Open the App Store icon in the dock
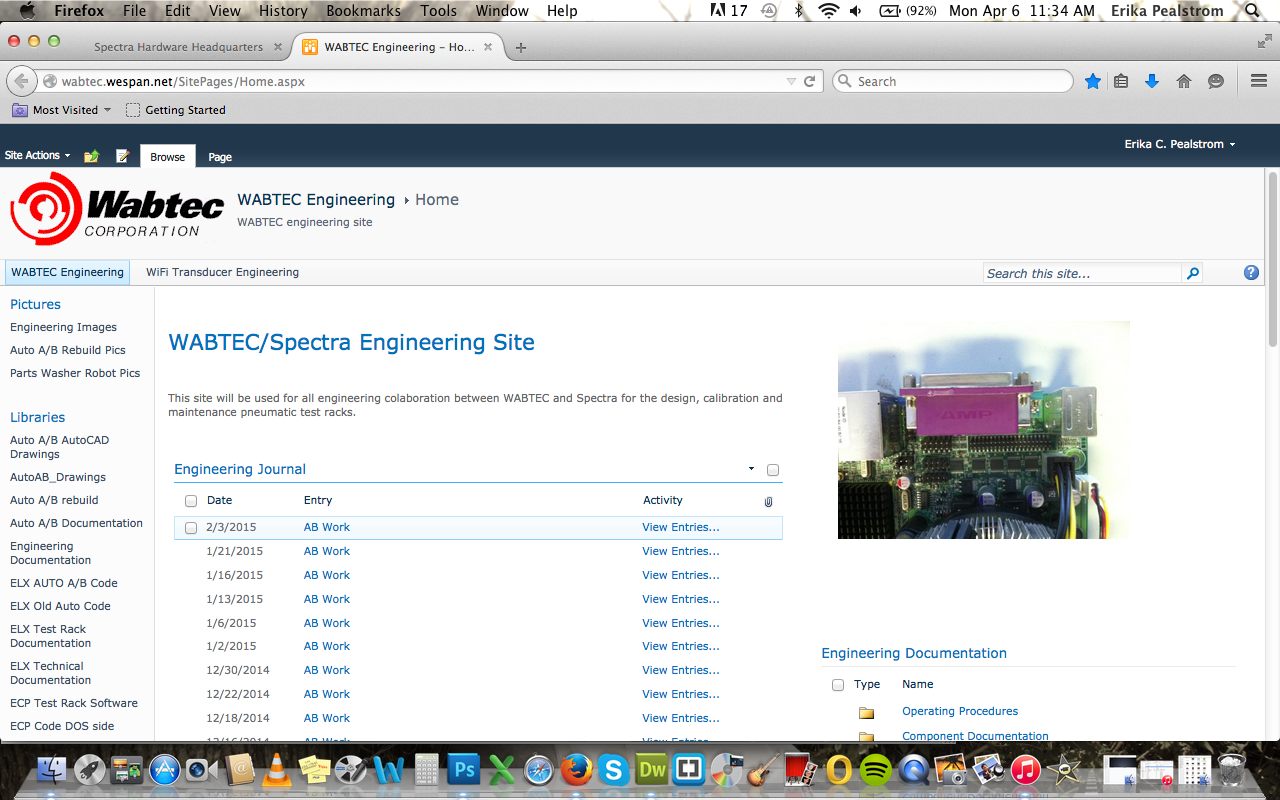This screenshot has height=800, width=1280. pos(164,769)
